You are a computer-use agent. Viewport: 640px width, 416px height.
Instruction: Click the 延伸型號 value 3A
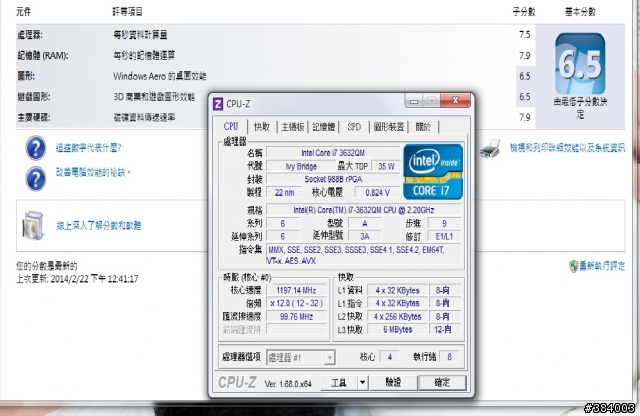364,236
